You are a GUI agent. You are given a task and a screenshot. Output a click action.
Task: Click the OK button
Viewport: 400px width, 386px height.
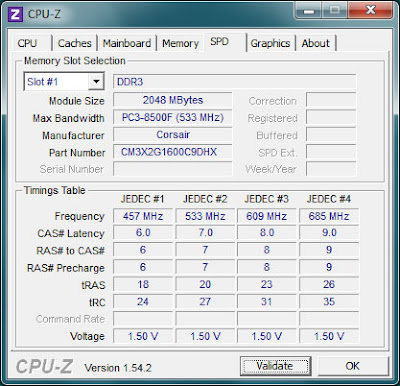[353, 366]
